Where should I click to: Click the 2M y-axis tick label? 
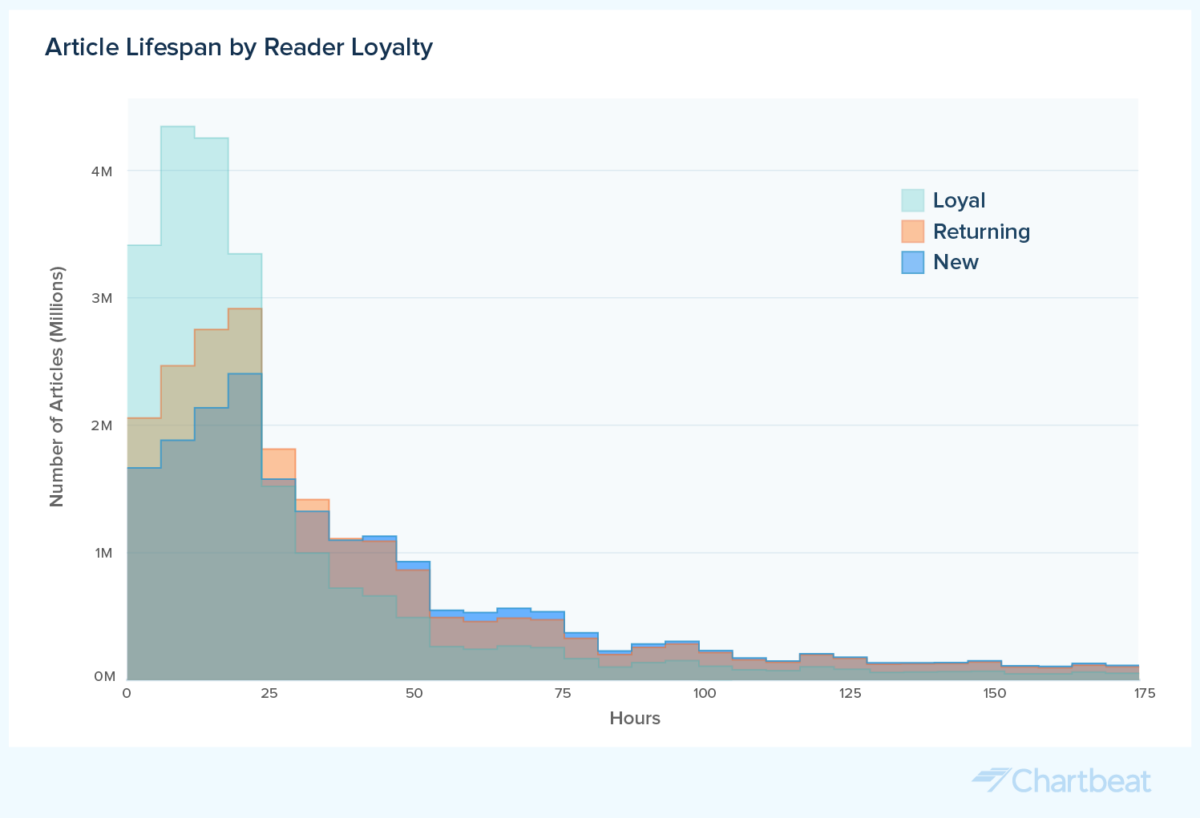(x=101, y=426)
